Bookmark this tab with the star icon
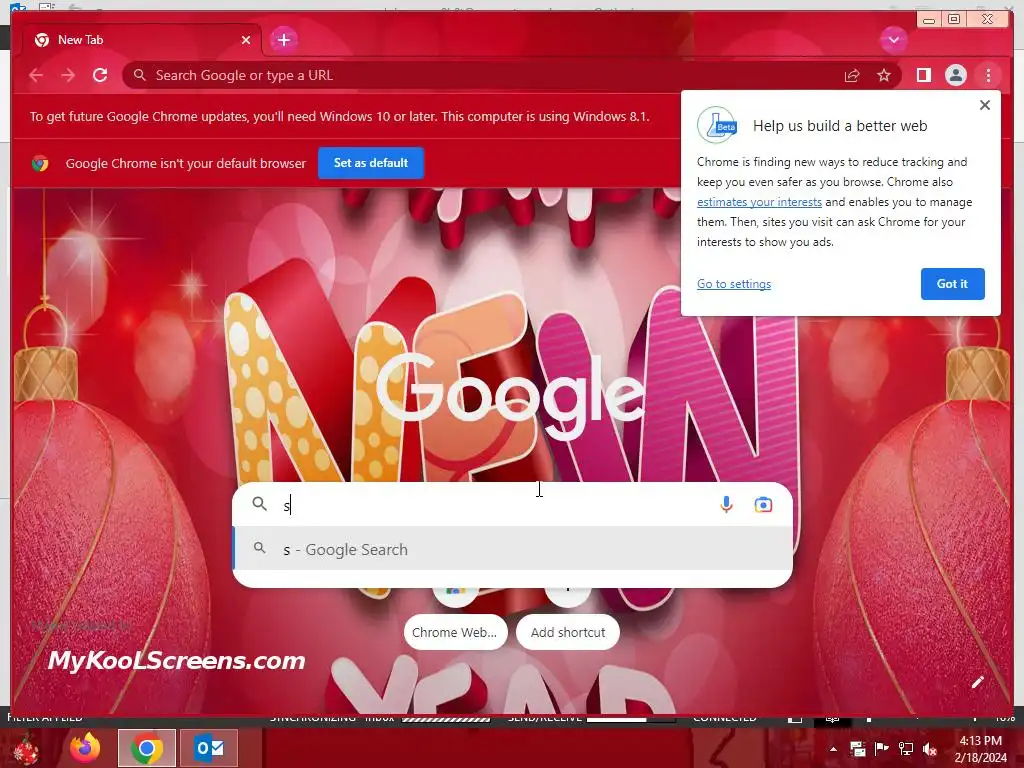This screenshot has width=1024, height=768. coord(884,76)
